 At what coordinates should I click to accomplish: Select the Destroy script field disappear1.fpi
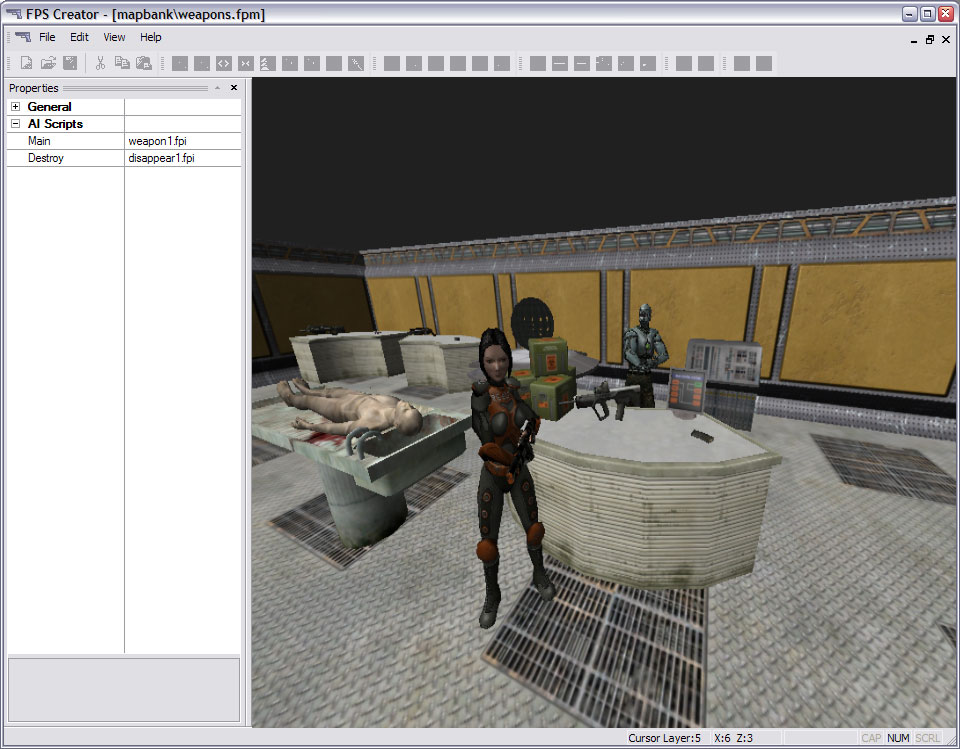(x=182, y=158)
